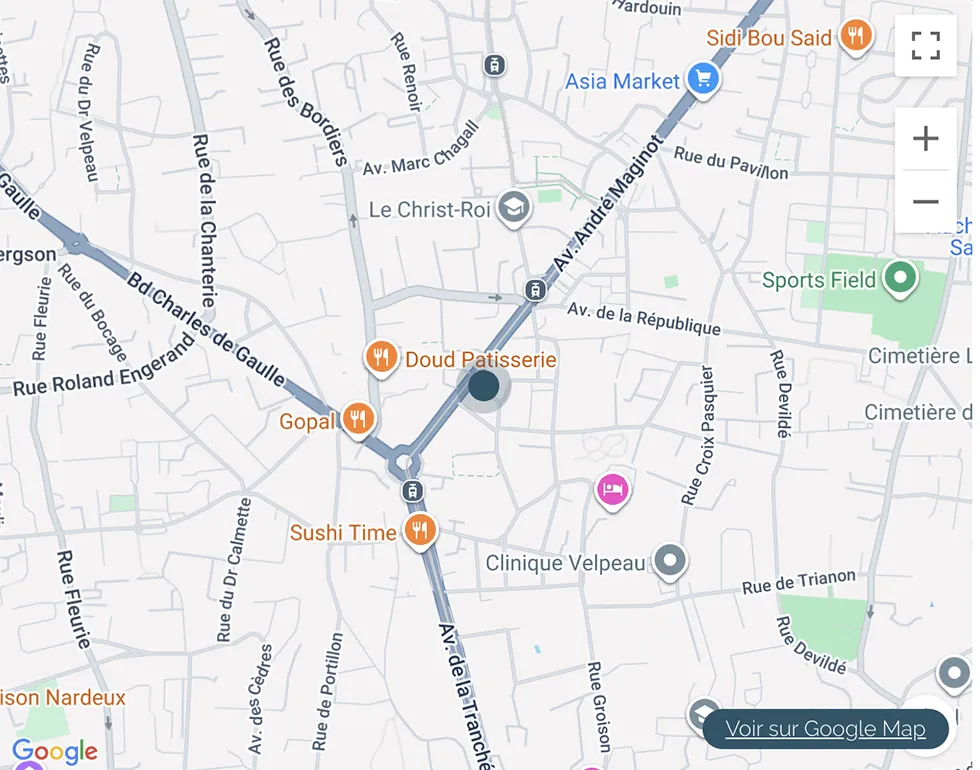Select the Sports Field green pin

(x=901, y=277)
